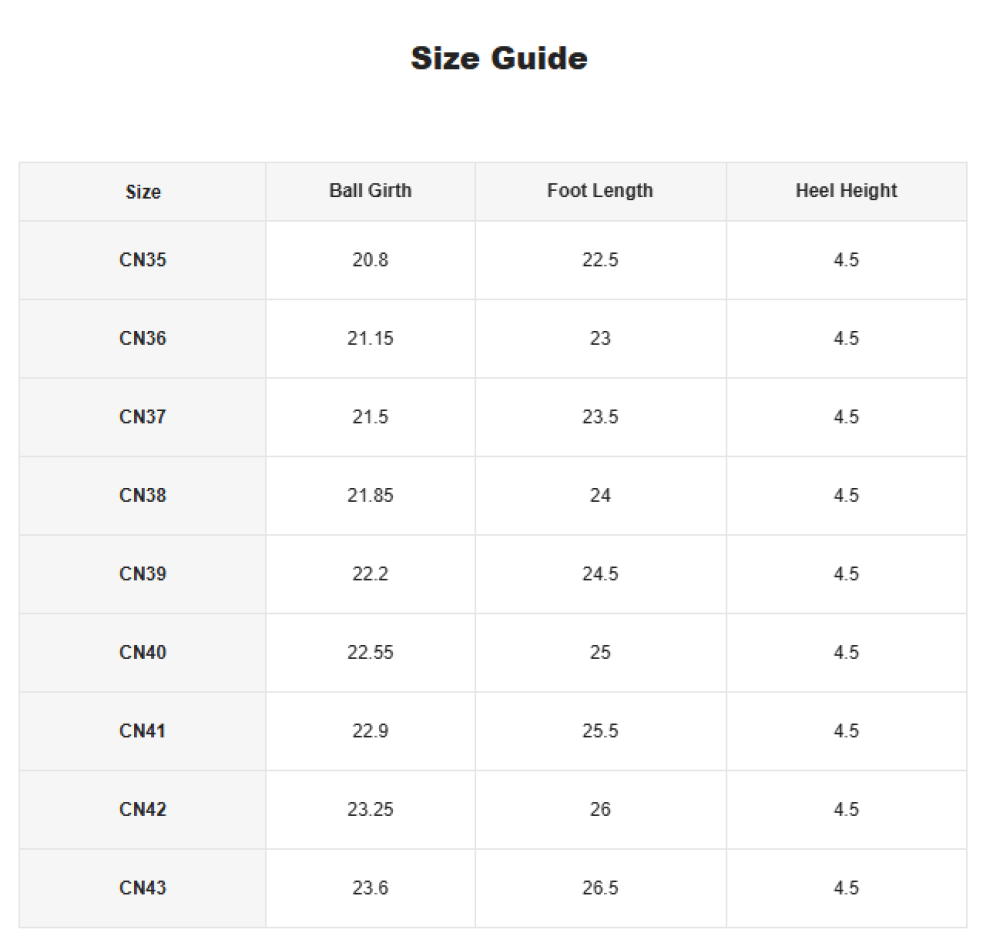Click the CN35 size row label

[143, 260]
